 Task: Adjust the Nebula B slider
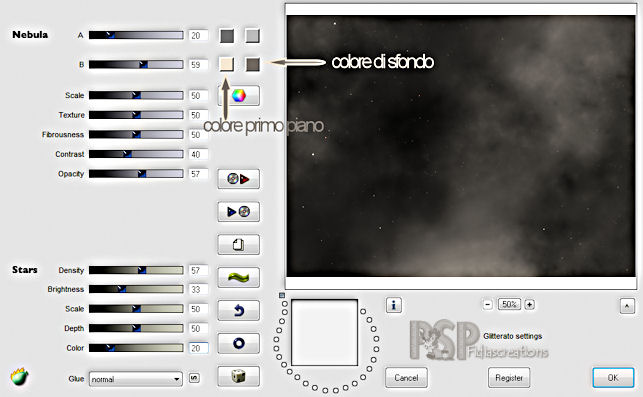136,64
